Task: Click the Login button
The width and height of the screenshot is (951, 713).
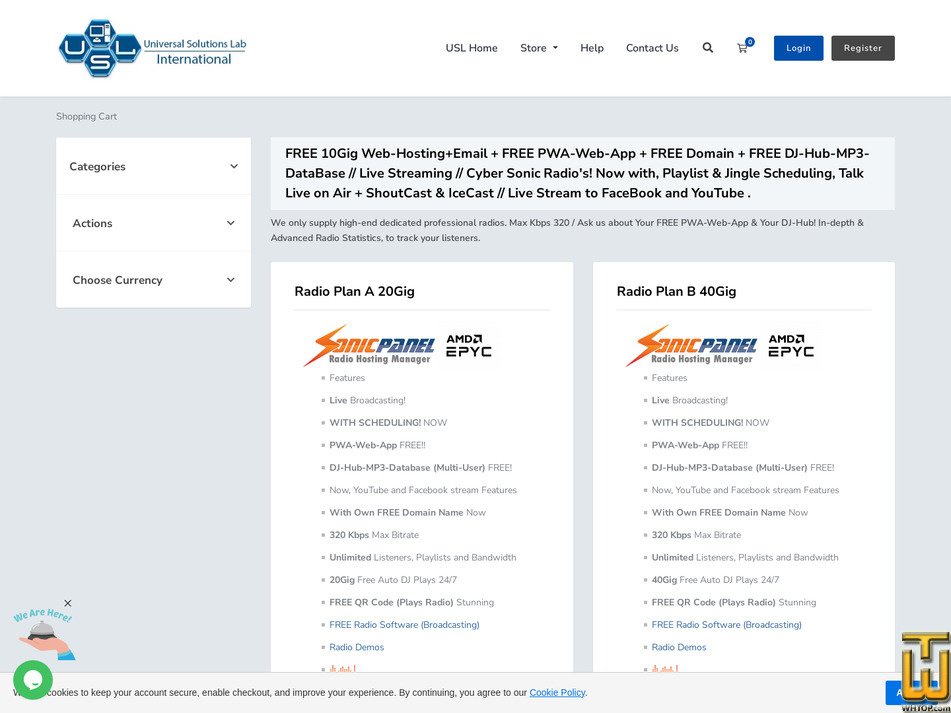Action: point(798,48)
